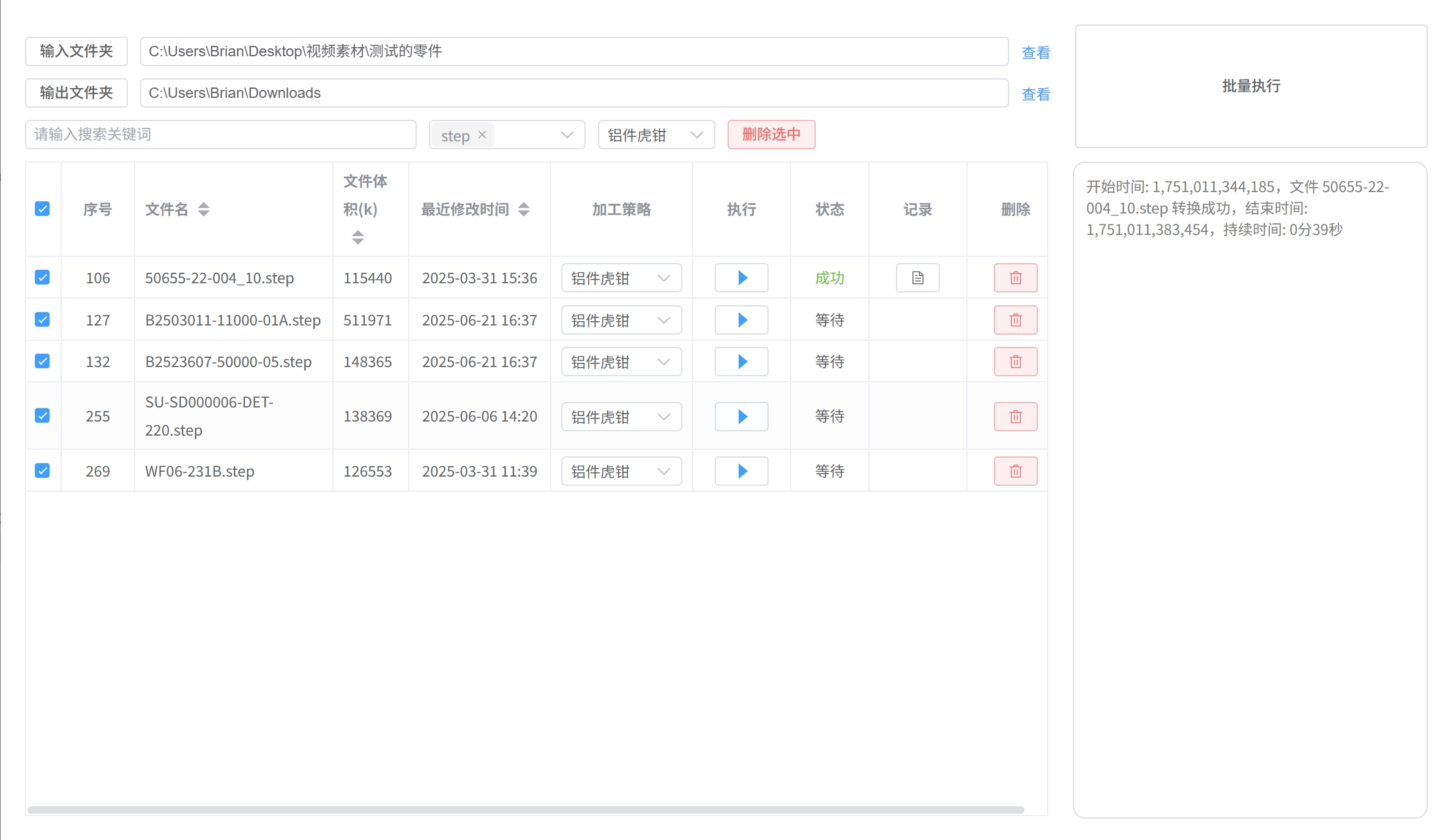Click the 加工策略 column header
The width and height of the screenshot is (1451, 840).
(621, 209)
